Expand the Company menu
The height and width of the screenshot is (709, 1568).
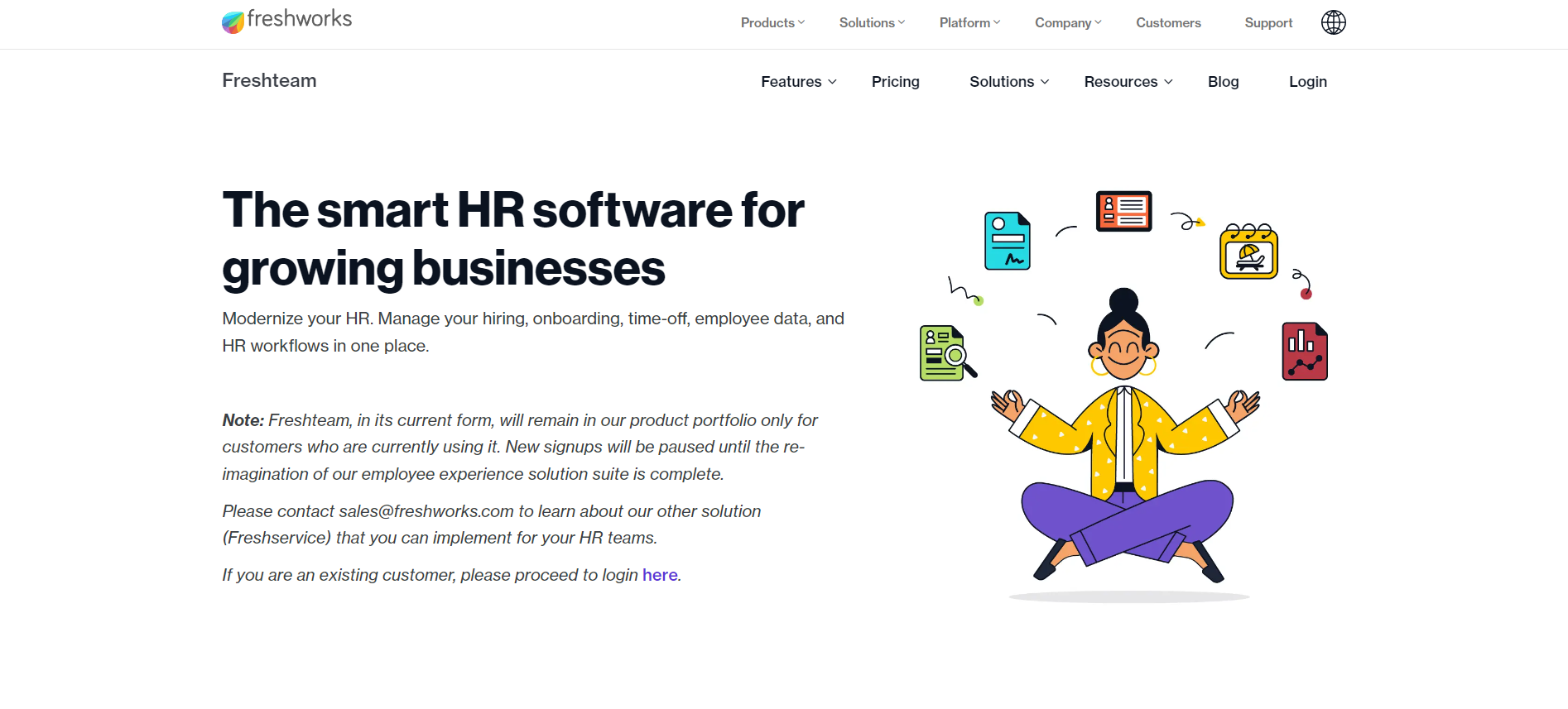1067,23
